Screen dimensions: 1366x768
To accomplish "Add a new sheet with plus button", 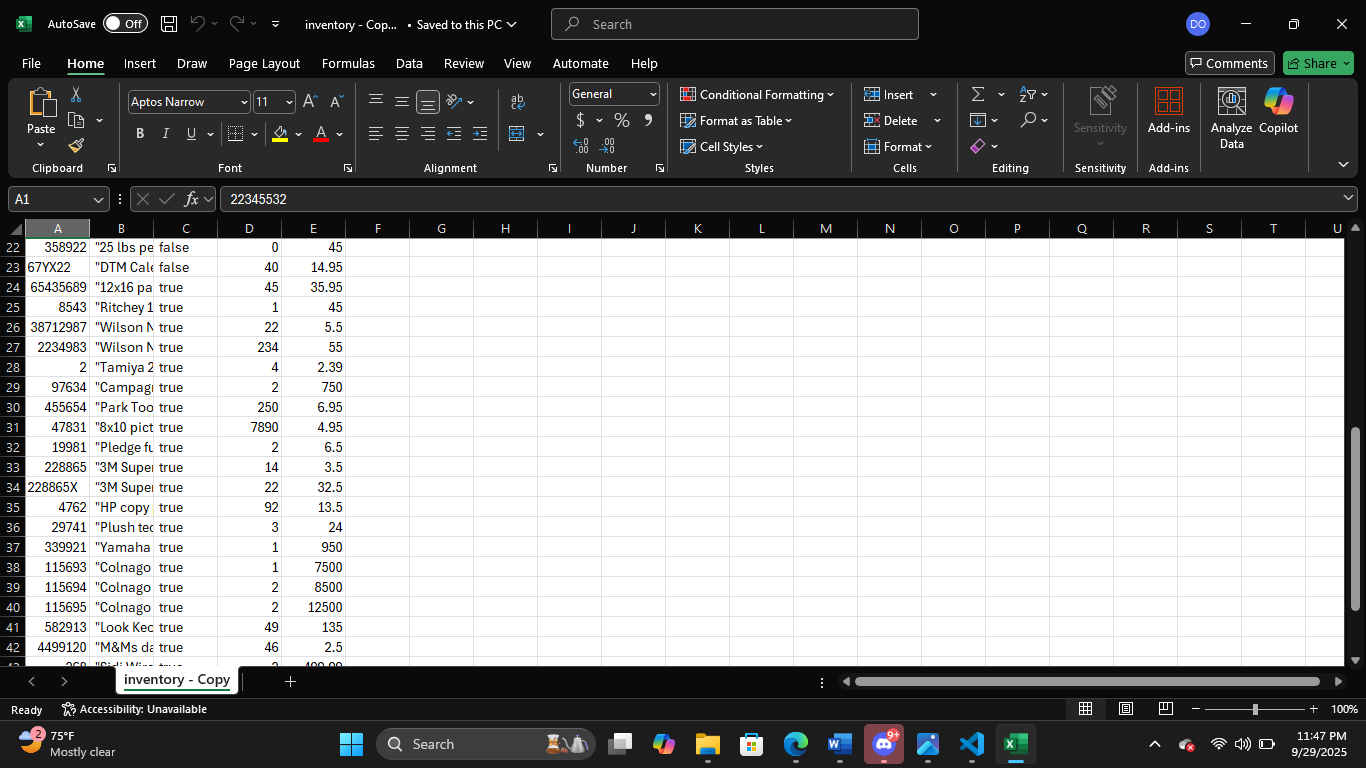I will point(290,681).
